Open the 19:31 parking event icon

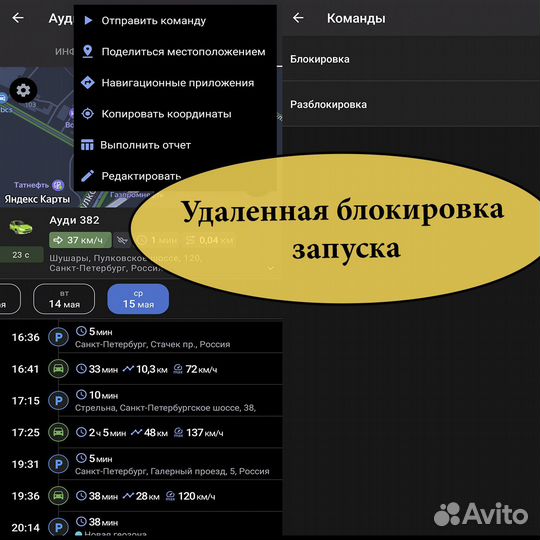(x=58, y=464)
